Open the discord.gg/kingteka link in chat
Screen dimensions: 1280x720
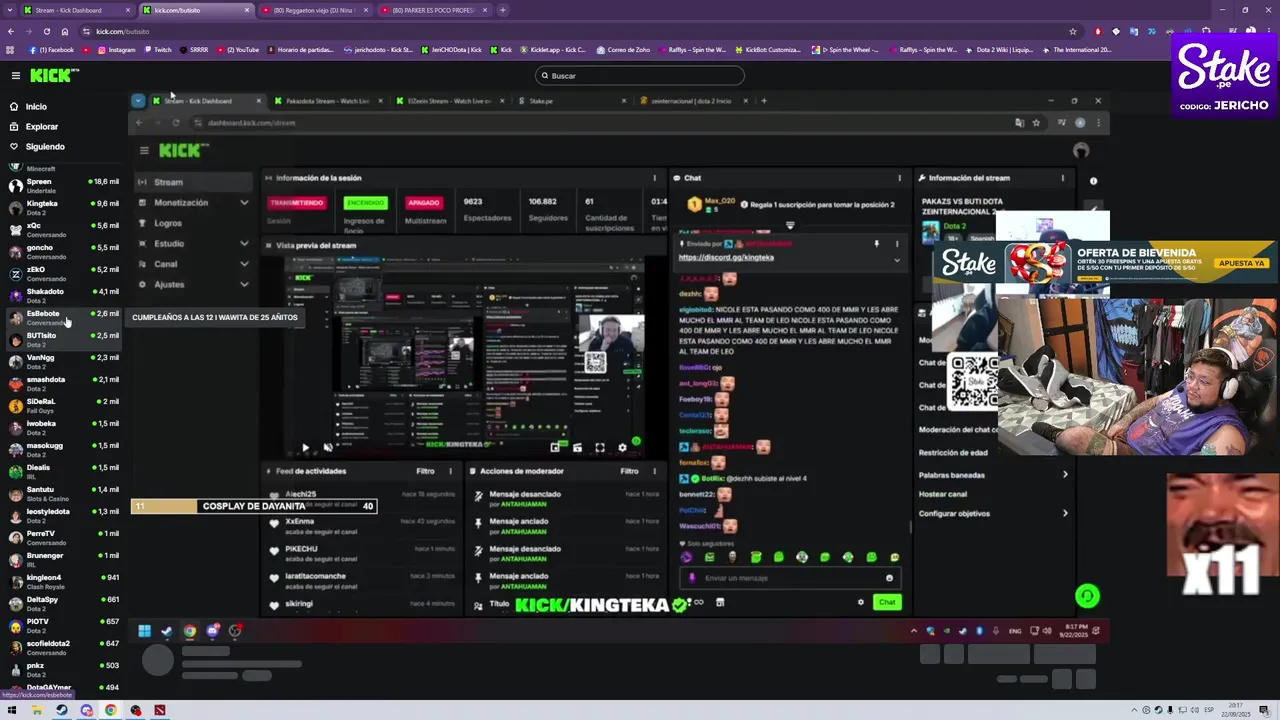point(726,258)
